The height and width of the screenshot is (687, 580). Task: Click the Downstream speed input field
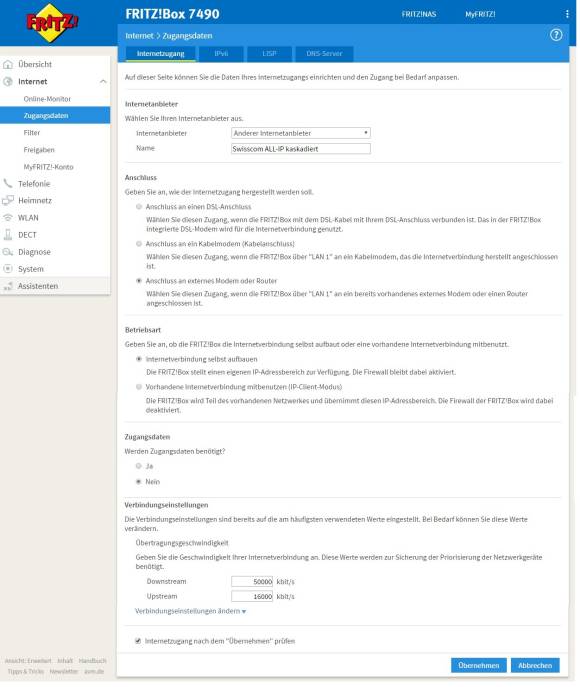[x=252, y=581]
